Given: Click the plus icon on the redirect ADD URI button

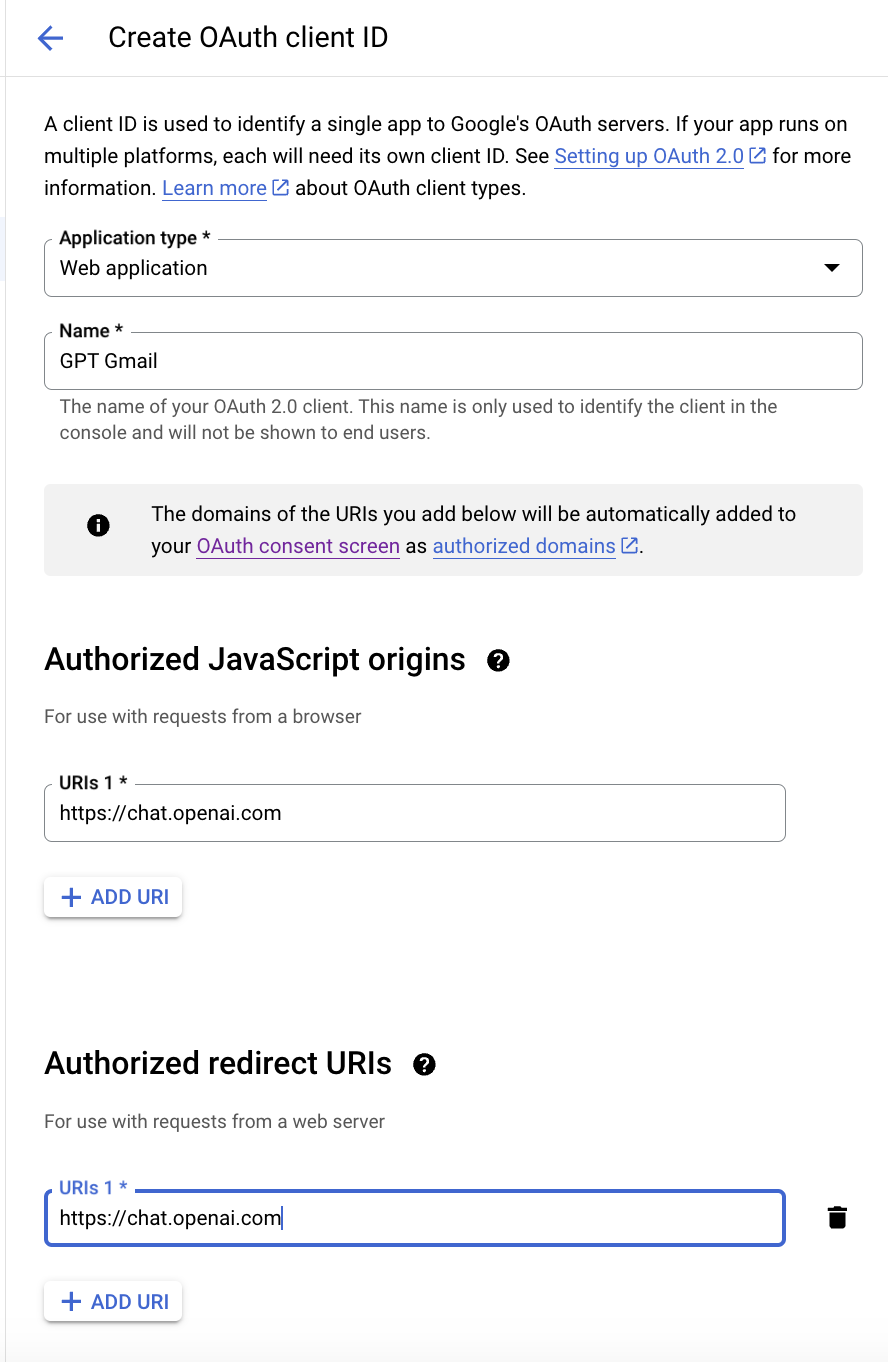Looking at the screenshot, I should [x=71, y=1302].
